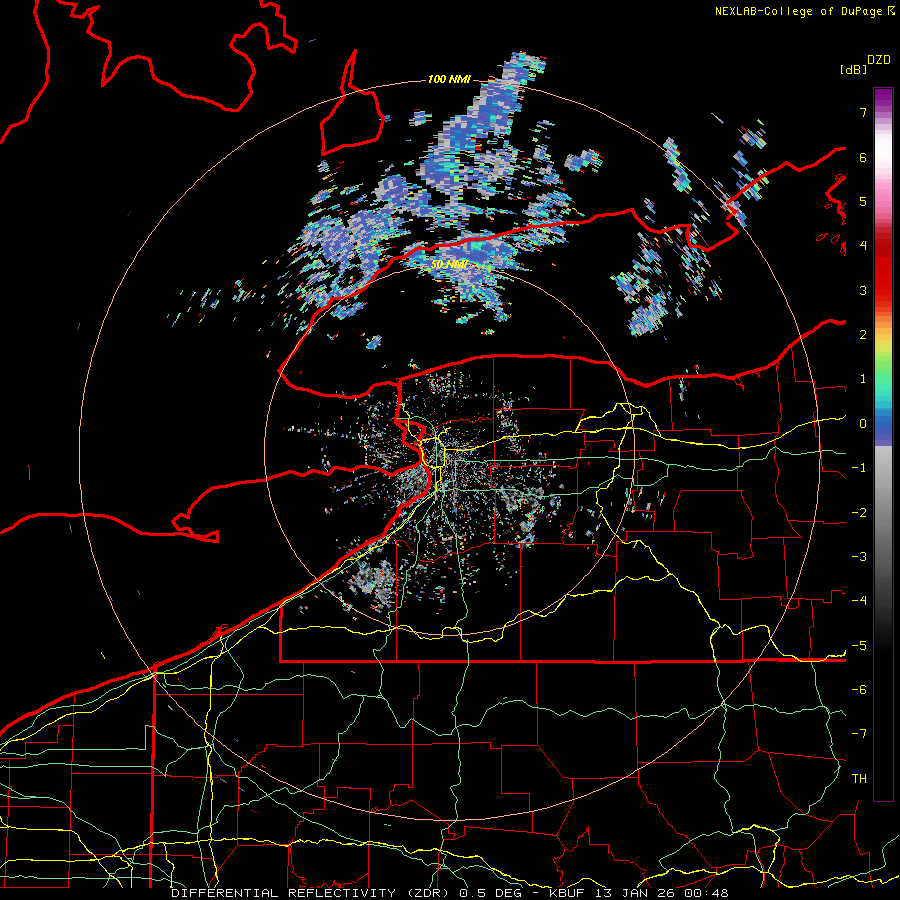Click the 0.5 DEG elevation text
Screen dimensions: 900x900
(x=492, y=893)
